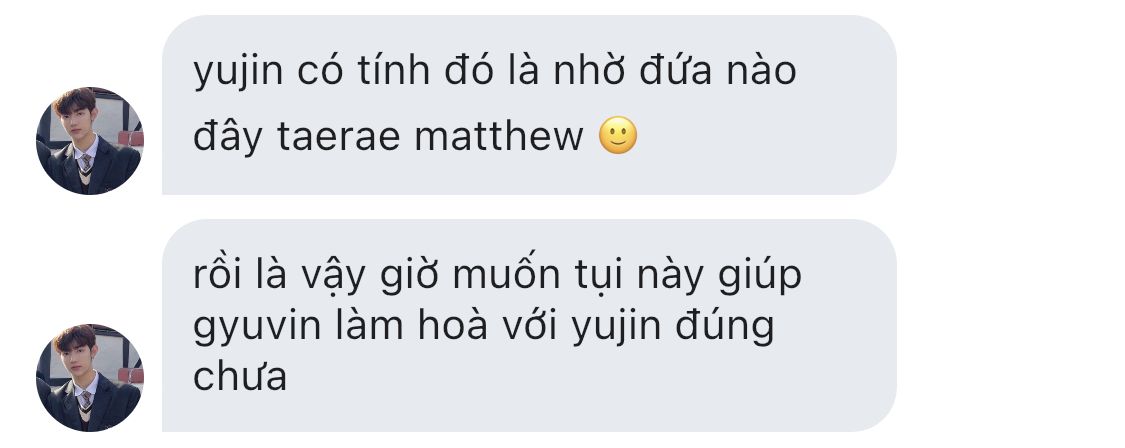Open the sender's avatar beside the second message
Viewport: 1125px width, 448px height.
pos(90,378)
